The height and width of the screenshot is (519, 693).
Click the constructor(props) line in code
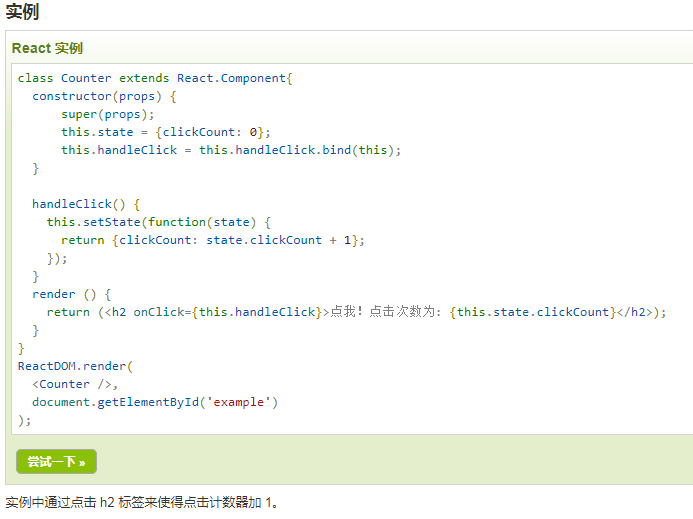(104, 96)
